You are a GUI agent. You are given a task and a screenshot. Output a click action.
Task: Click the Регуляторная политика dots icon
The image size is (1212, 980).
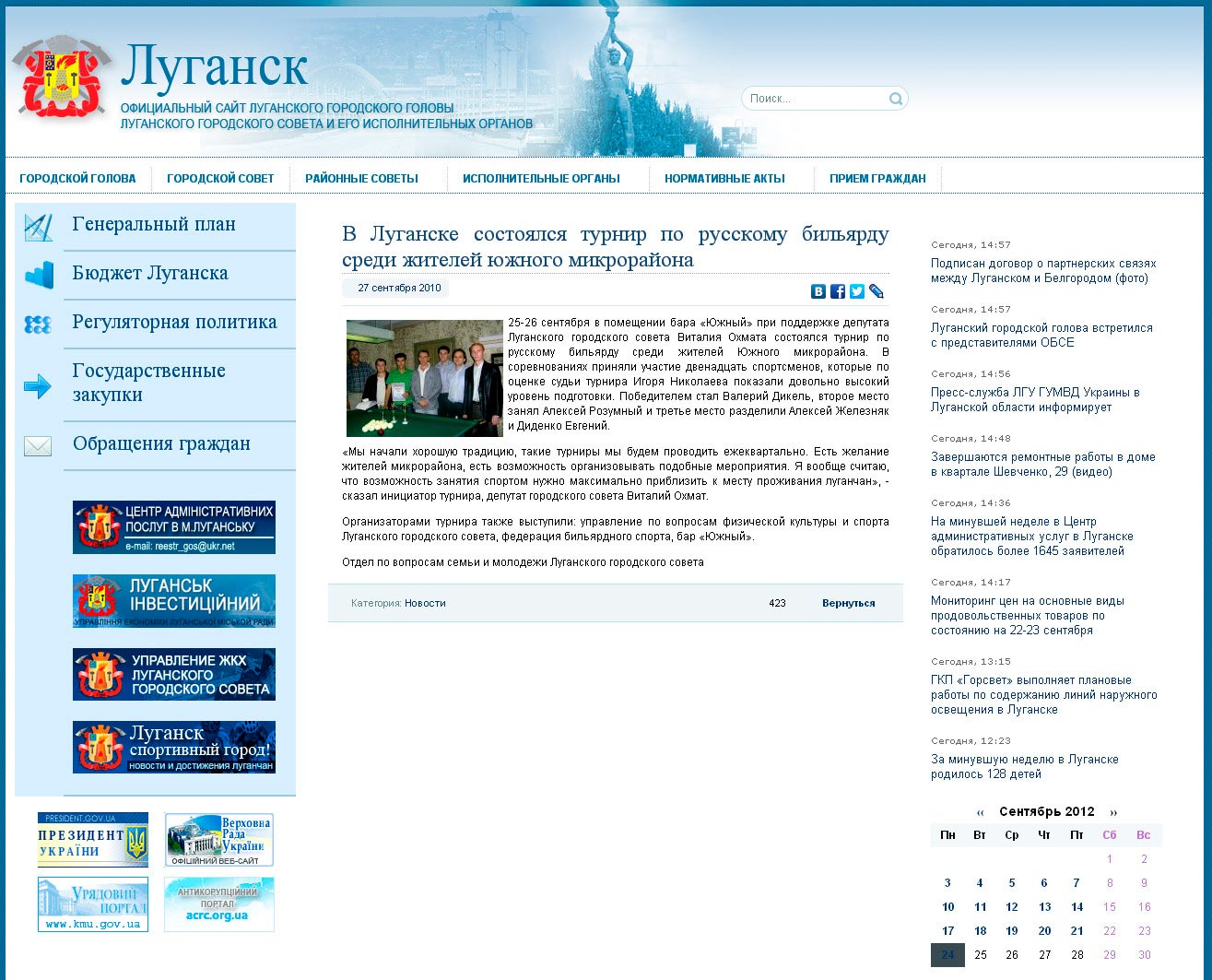click(38, 325)
